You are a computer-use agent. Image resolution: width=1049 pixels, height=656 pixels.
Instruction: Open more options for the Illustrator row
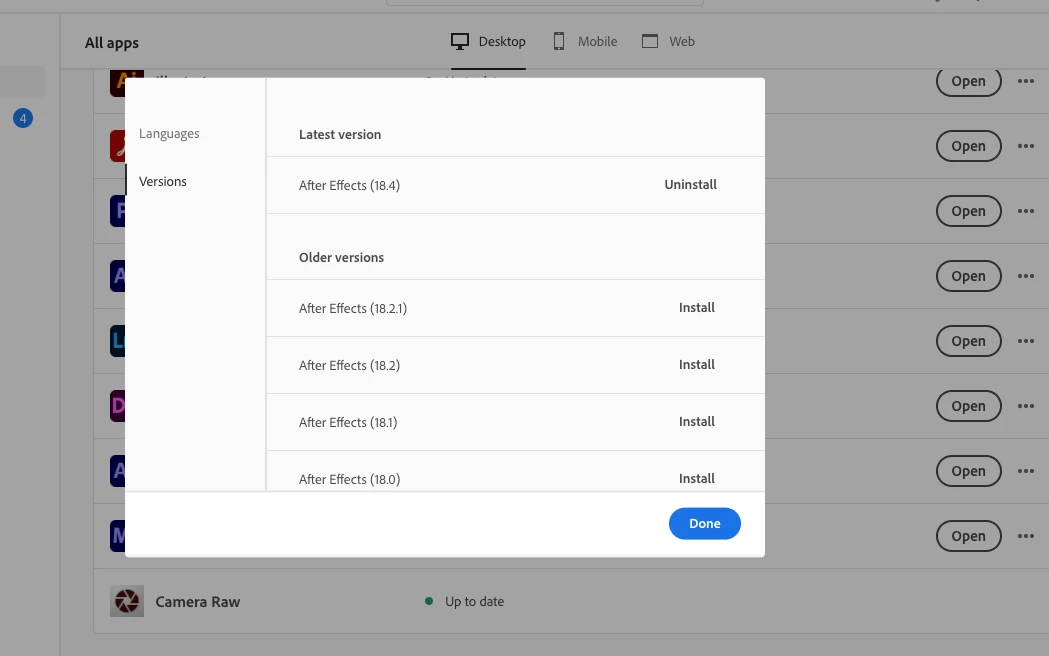[1026, 81]
